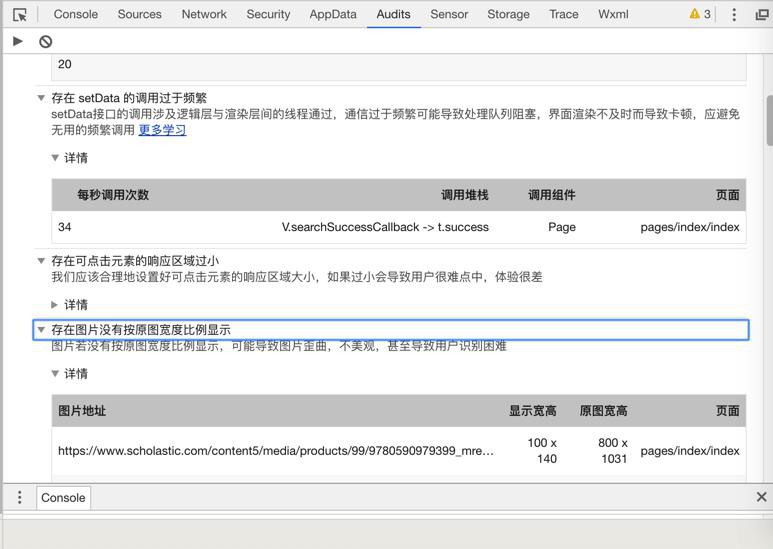Click the vertical scrollbar thumb of audit panel
This screenshot has height=549, width=773.
coord(770,121)
